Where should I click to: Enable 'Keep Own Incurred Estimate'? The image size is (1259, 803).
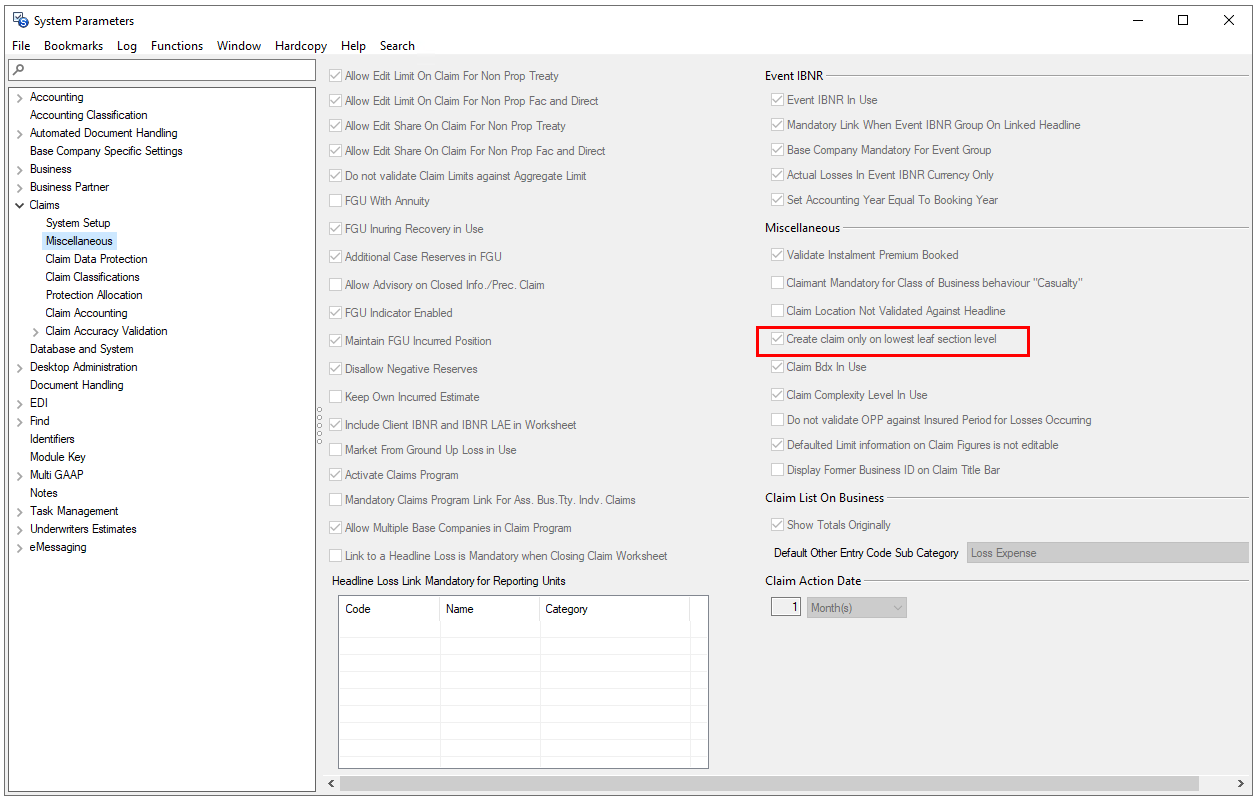(335, 397)
